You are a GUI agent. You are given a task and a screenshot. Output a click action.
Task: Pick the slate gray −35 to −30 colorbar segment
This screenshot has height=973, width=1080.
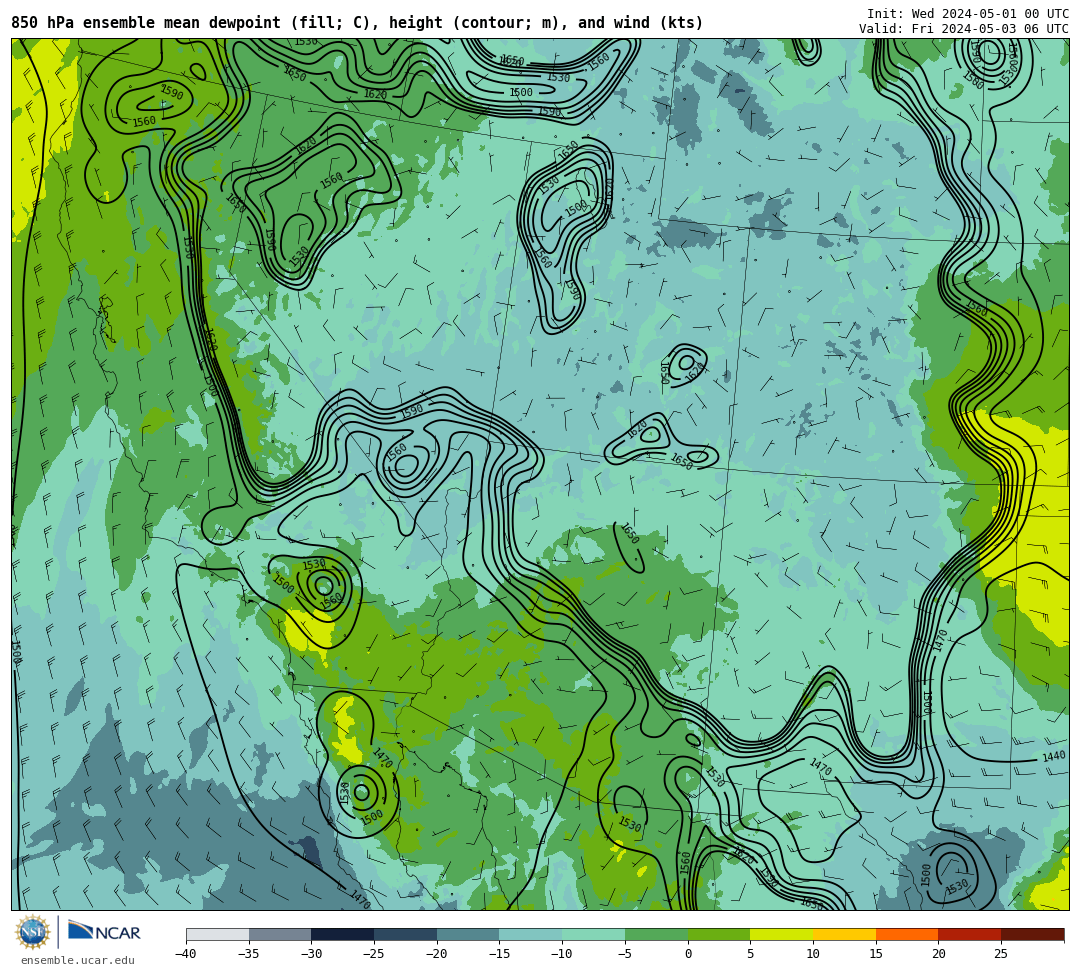(280, 934)
